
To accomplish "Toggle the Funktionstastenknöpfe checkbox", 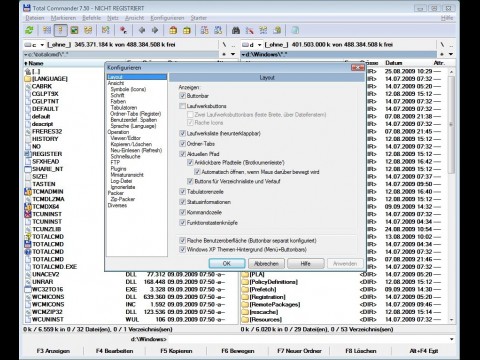I will coord(182,223).
